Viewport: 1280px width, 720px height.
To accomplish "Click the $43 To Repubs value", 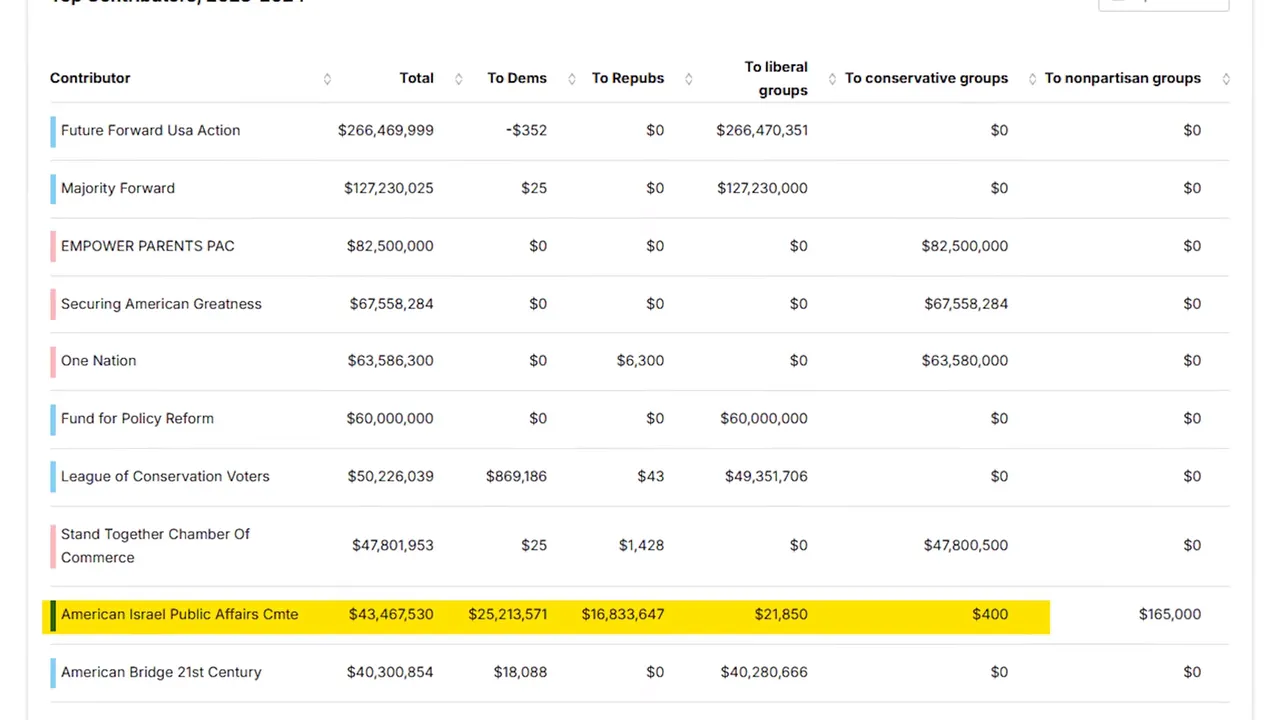I will [651, 476].
